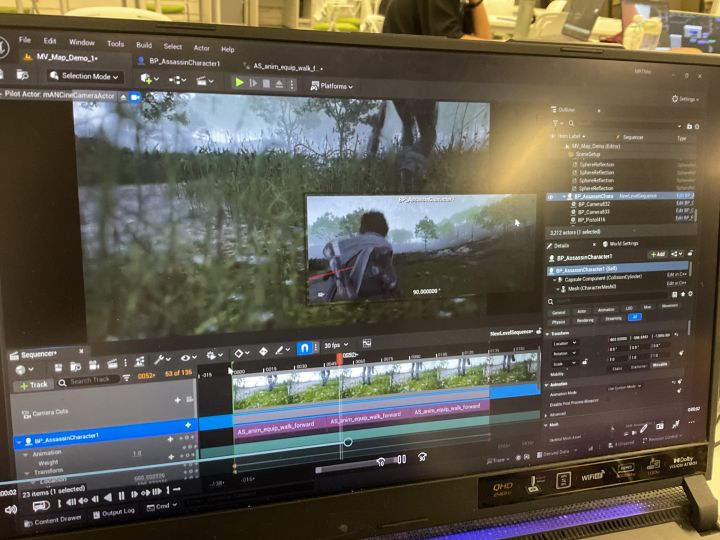The image size is (720, 540).
Task: Open Sequencer view options eye dropdown
Action: (x=188, y=357)
